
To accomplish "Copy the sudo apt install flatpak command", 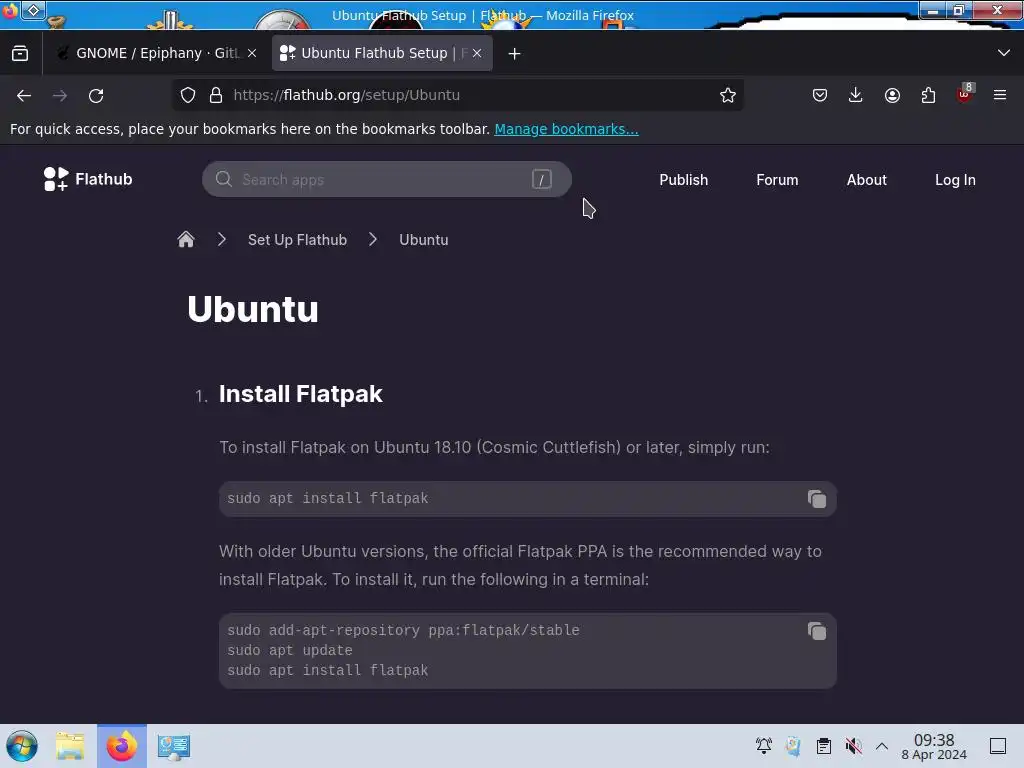I will click(816, 499).
